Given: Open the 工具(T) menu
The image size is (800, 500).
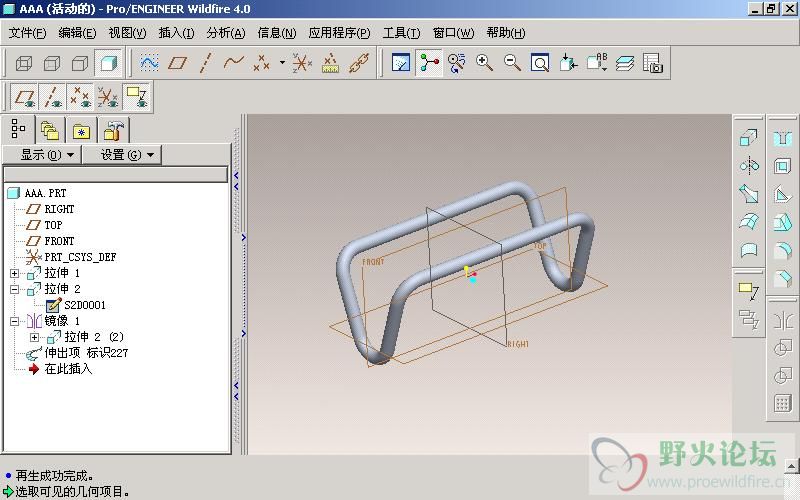Looking at the screenshot, I should click(402, 33).
